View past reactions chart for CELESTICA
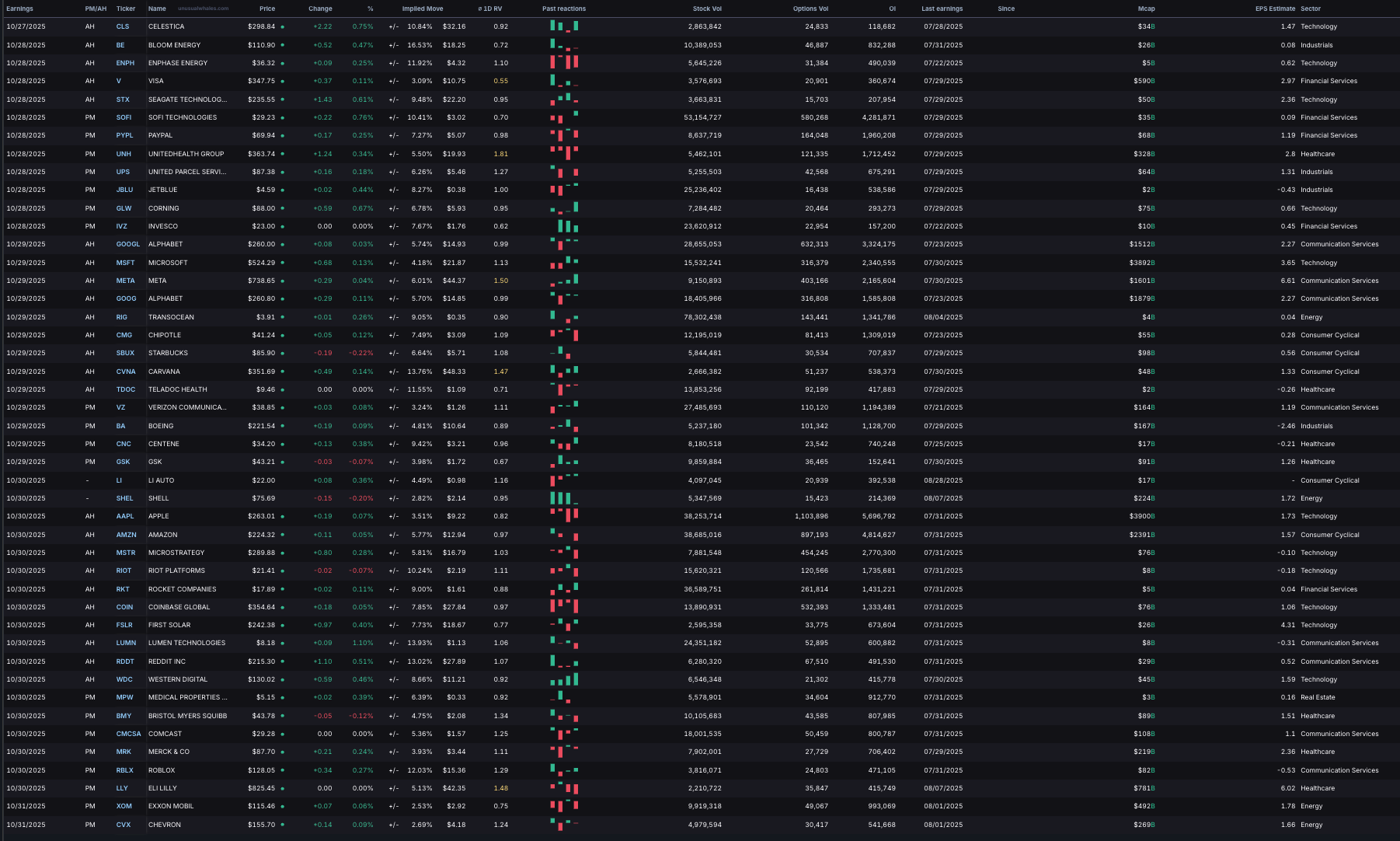Image resolution: width=1400 pixels, height=841 pixels. (x=564, y=26)
